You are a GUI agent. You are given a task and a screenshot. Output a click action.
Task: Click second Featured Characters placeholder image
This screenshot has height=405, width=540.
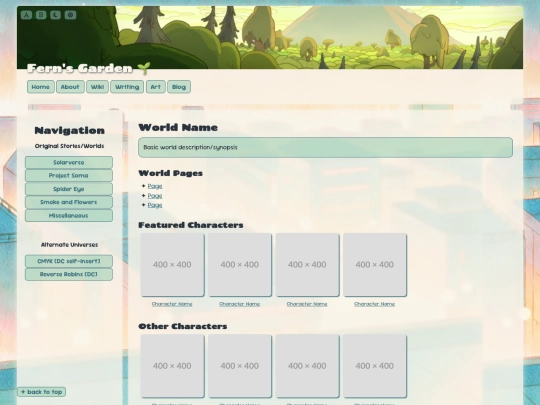[240, 264]
